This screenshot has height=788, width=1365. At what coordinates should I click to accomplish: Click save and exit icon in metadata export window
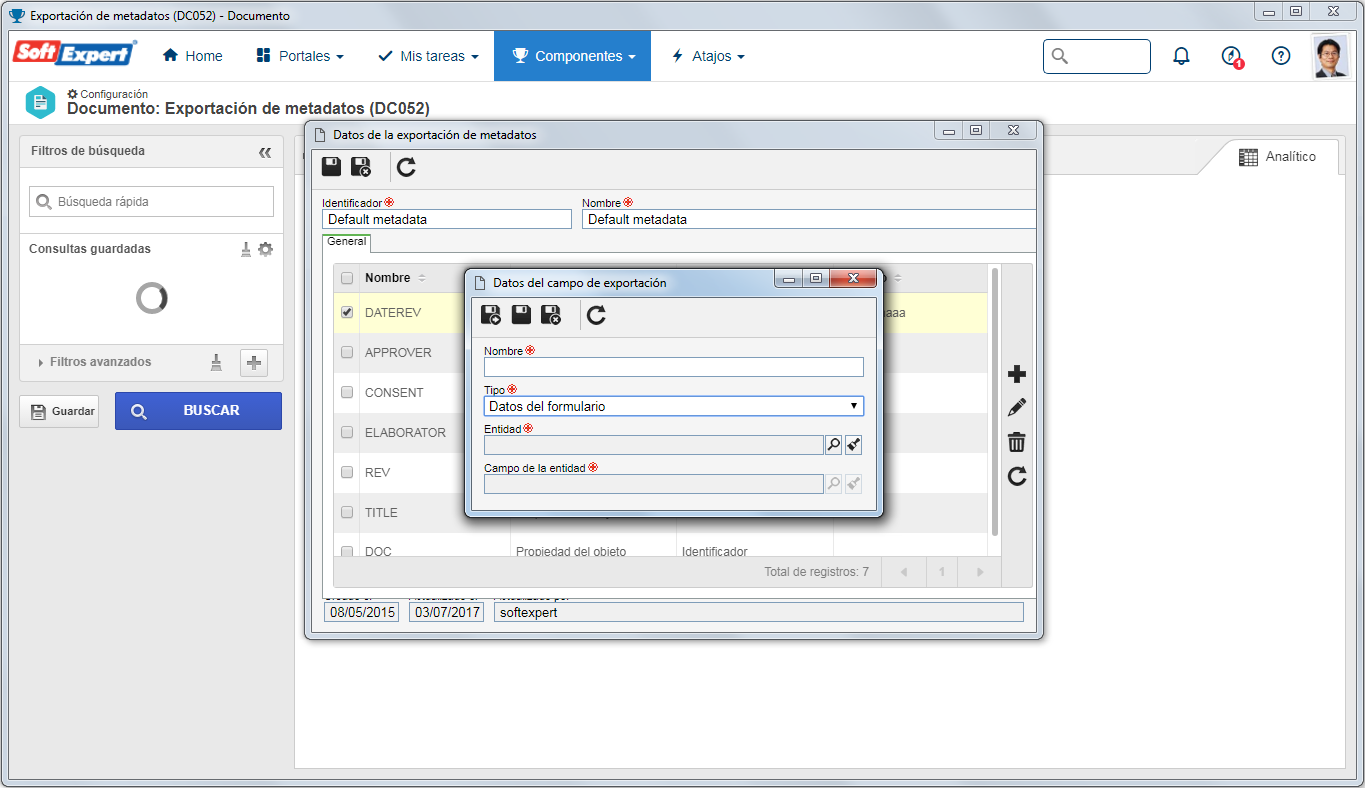[361, 167]
